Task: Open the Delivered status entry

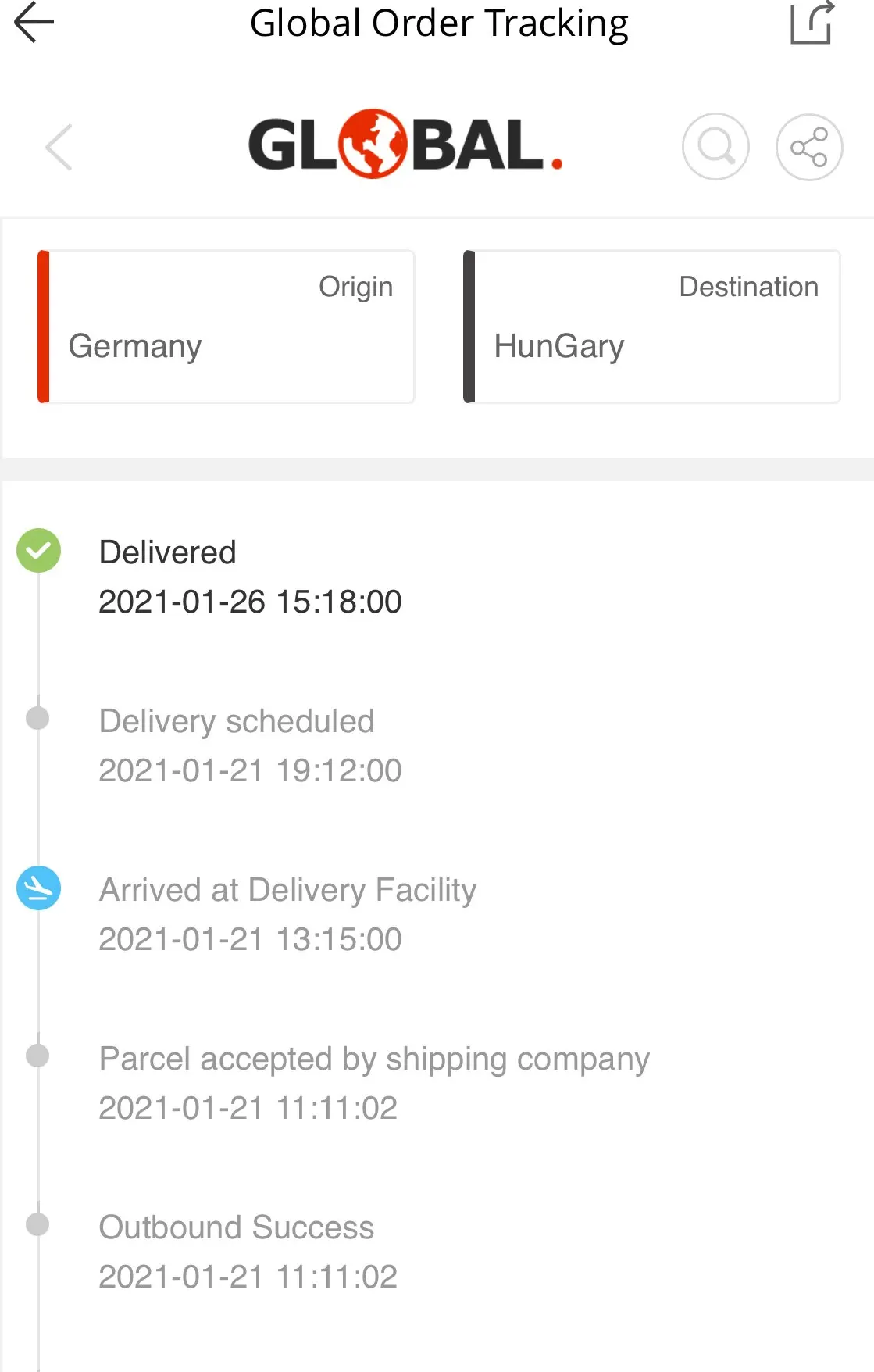Action: [x=168, y=552]
